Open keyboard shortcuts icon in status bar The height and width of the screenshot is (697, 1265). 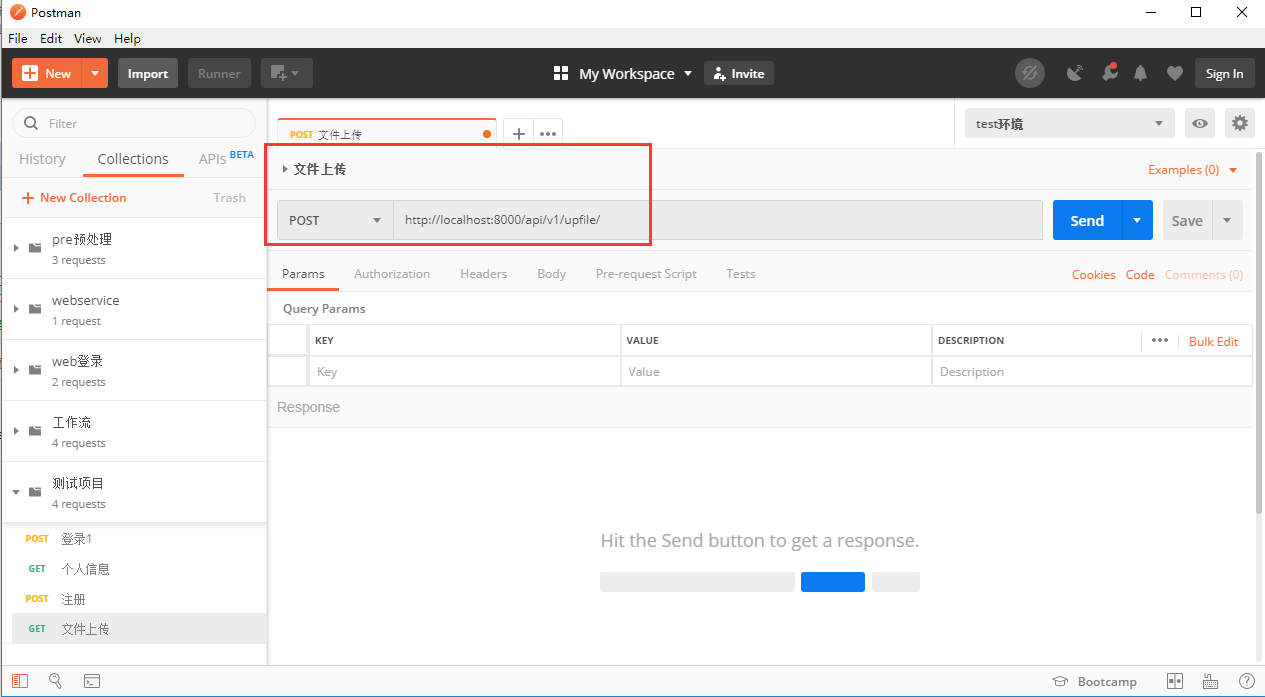tap(1210, 681)
